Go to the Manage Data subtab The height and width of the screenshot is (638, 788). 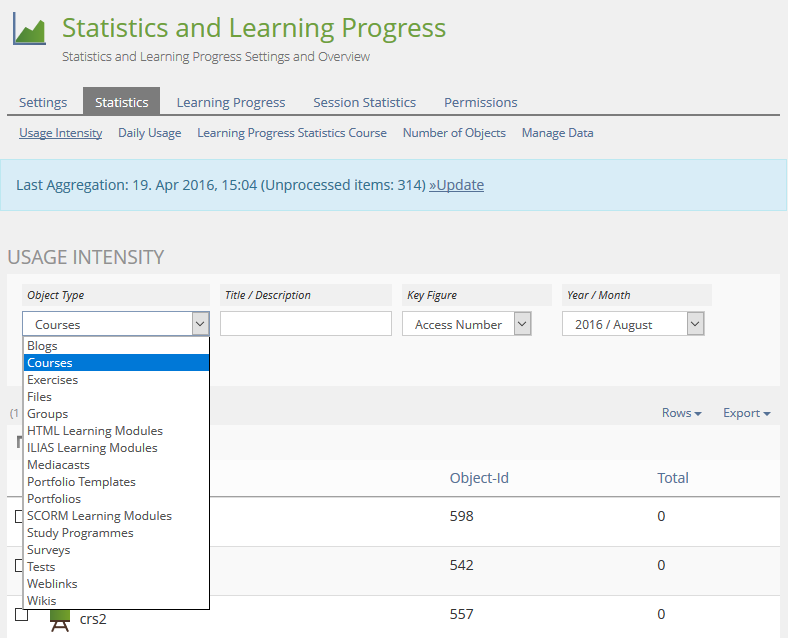tap(557, 133)
